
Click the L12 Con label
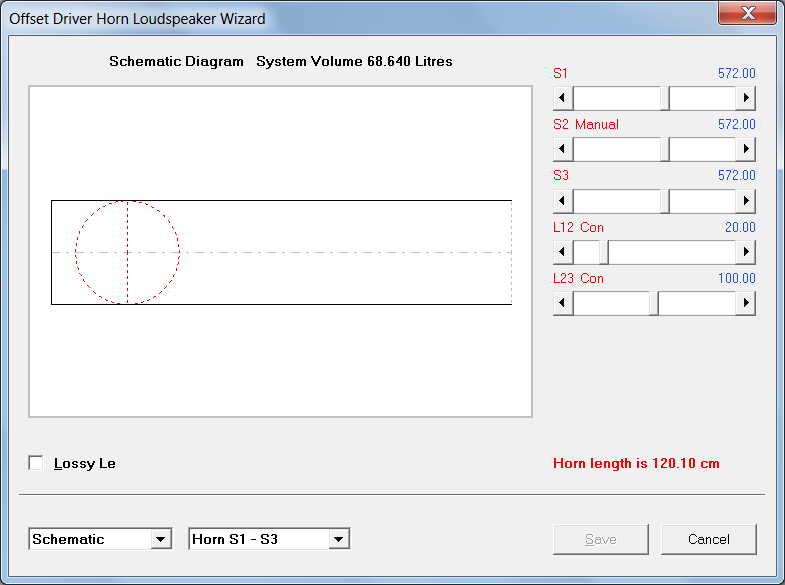click(x=578, y=227)
